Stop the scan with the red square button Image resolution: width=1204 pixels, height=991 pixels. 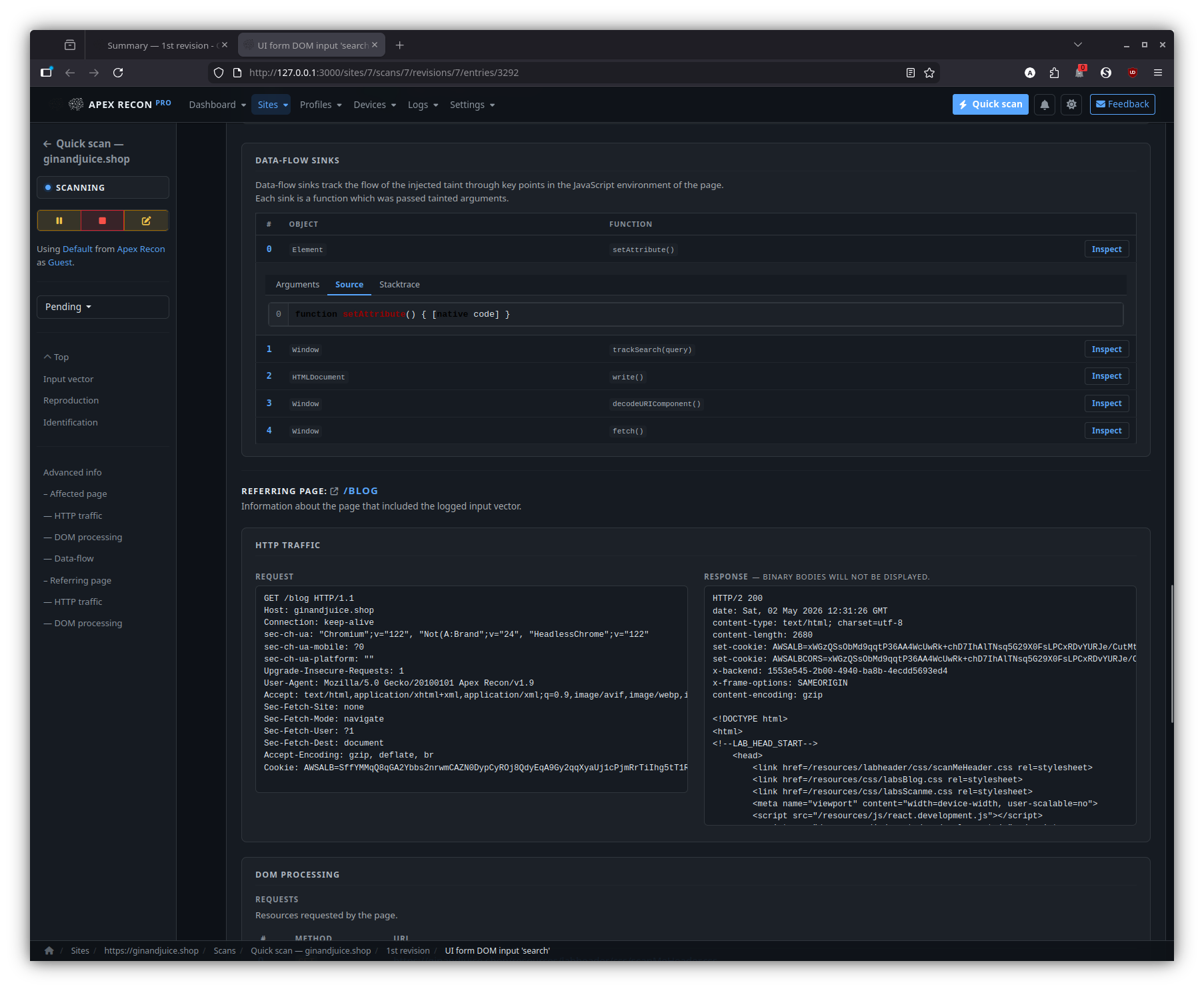pyautogui.click(x=103, y=221)
